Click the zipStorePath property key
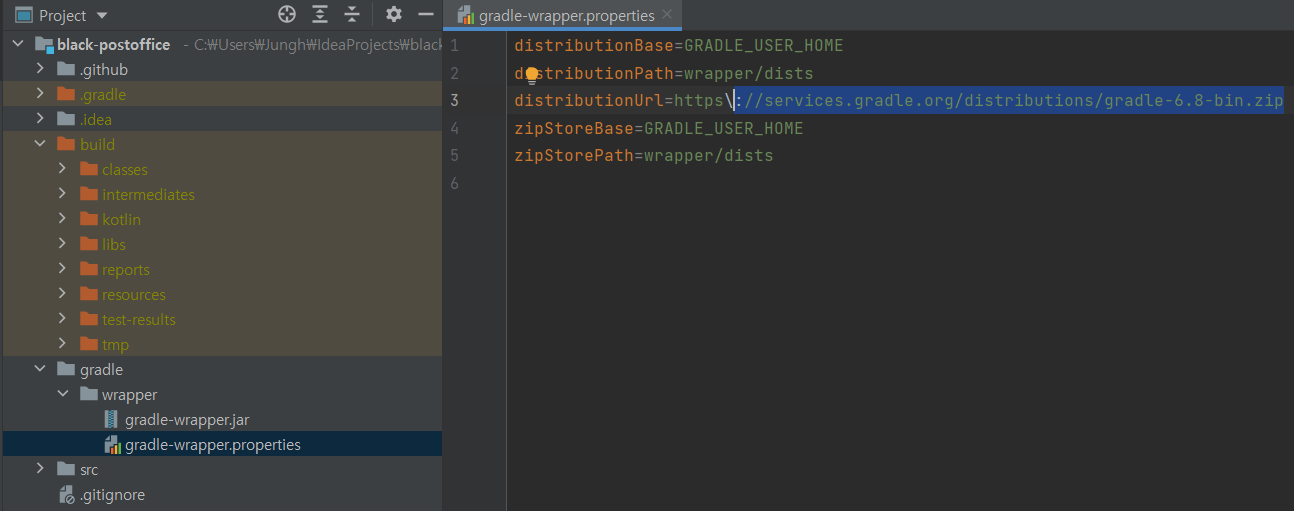The width and height of the screenshot is (1294, 511). tap(574, 156)
